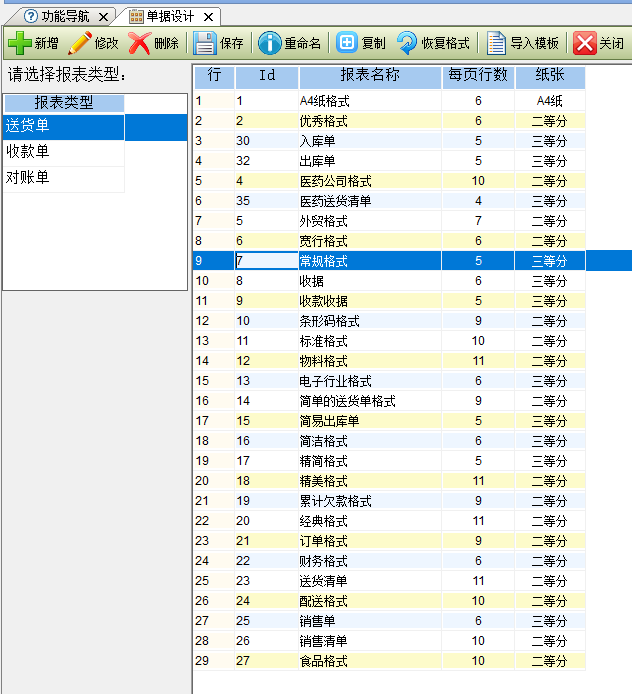Click the info 重命名 icon
Screen dimensions: 632x694
[270, 43]
